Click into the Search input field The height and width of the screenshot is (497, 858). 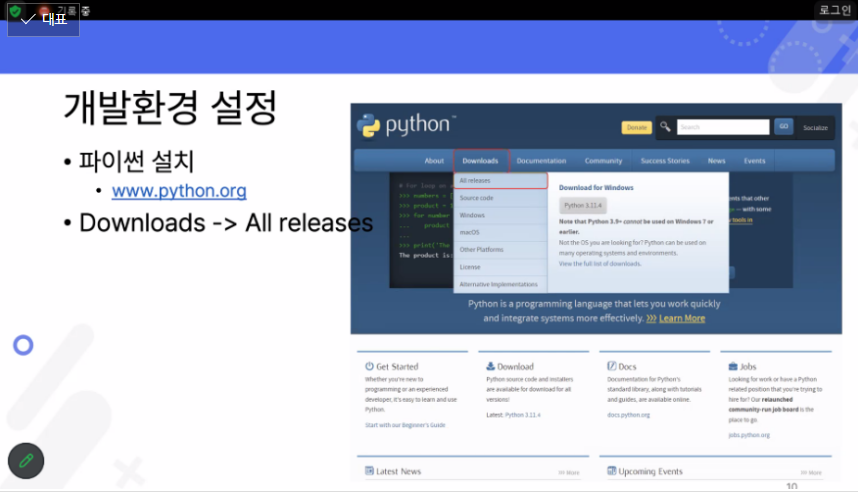(x=723, y=127)
